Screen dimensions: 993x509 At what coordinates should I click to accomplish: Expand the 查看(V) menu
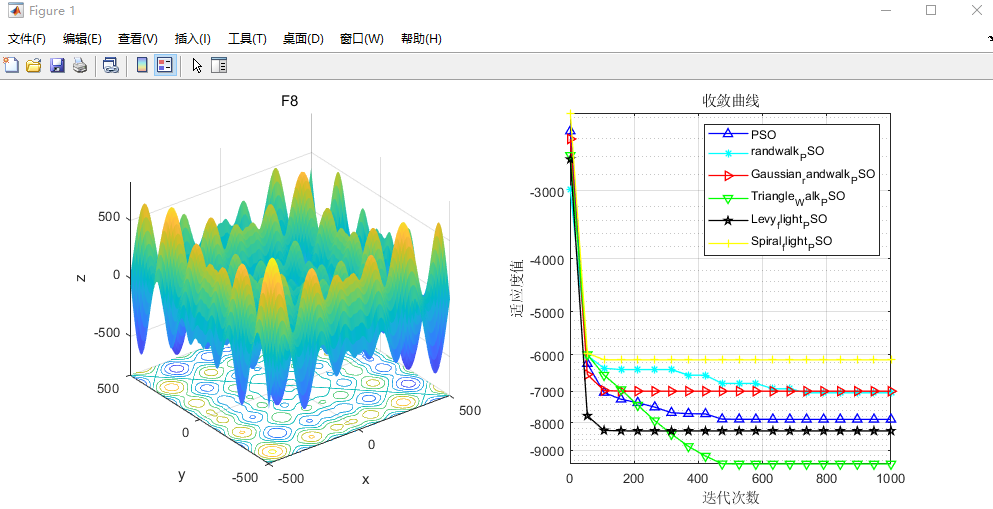click(138, 39)
